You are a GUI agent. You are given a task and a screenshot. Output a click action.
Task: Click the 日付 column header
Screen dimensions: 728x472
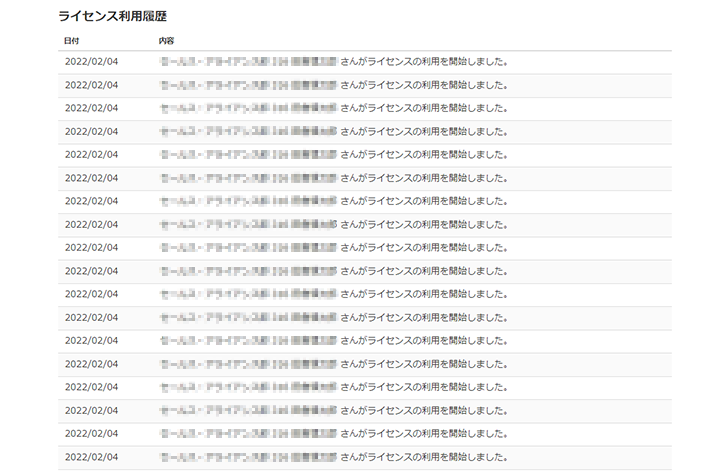tap(71, 41)
